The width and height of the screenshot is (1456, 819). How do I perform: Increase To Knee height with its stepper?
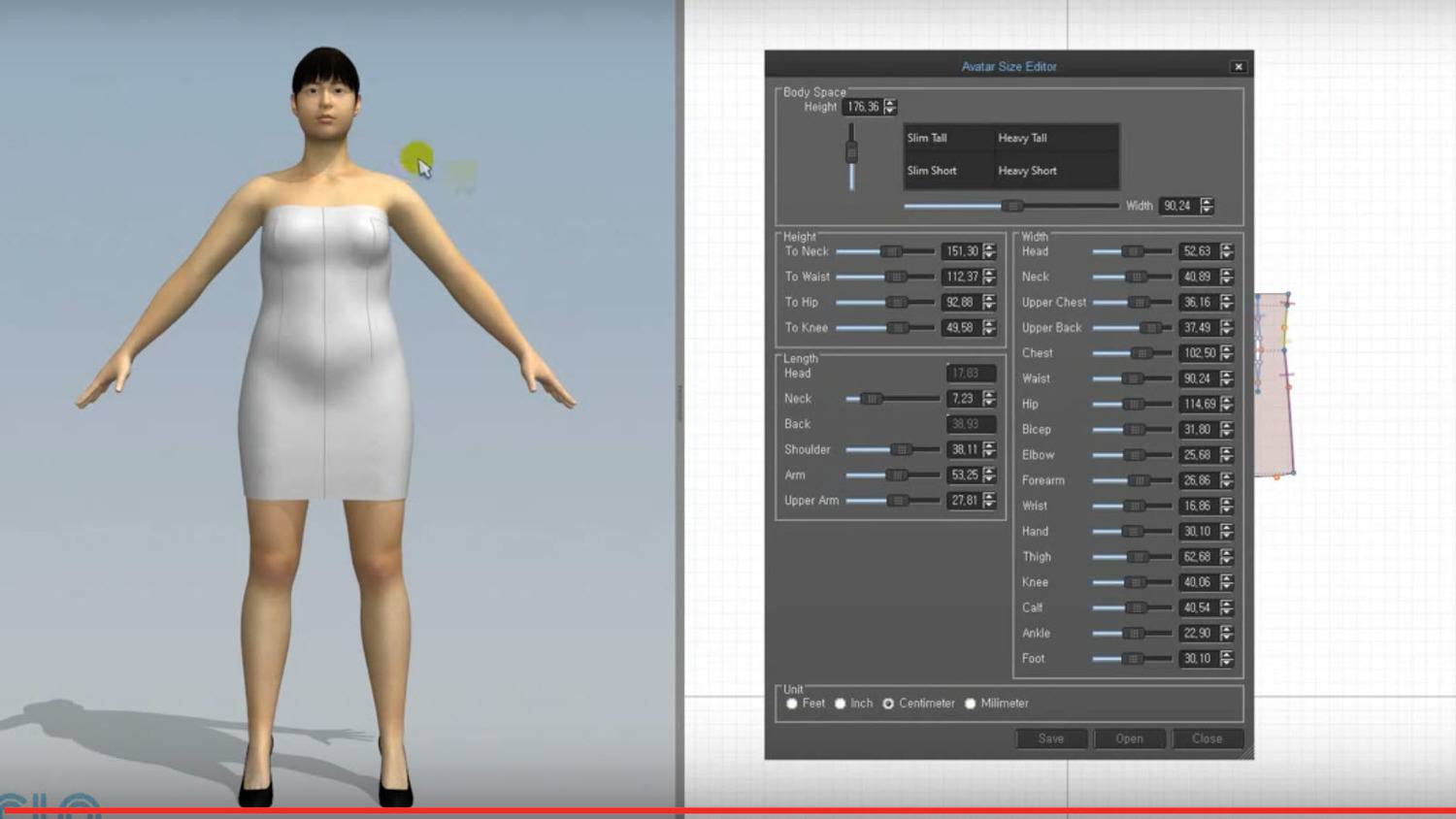[988, 324]
